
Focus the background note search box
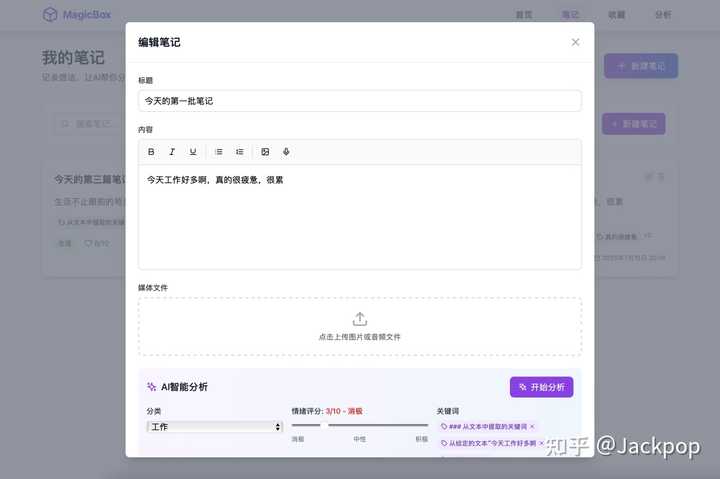click(90, 124)
